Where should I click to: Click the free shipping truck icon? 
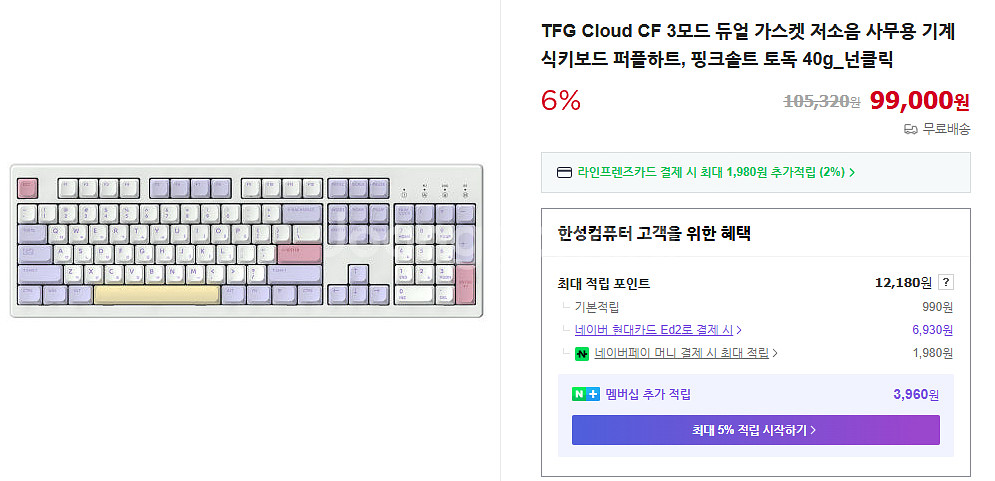tap(911, 129)
